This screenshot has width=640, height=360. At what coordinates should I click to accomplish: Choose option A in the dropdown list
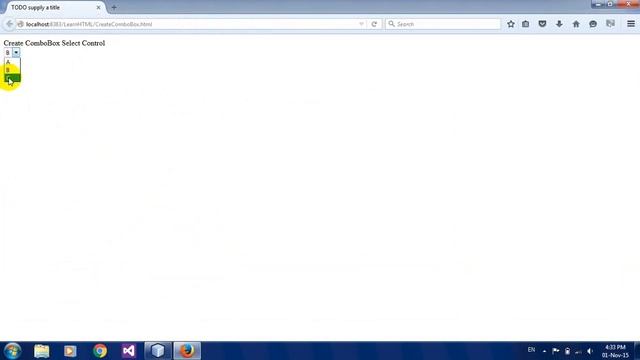pyautogui.click(x=12, y=62)
